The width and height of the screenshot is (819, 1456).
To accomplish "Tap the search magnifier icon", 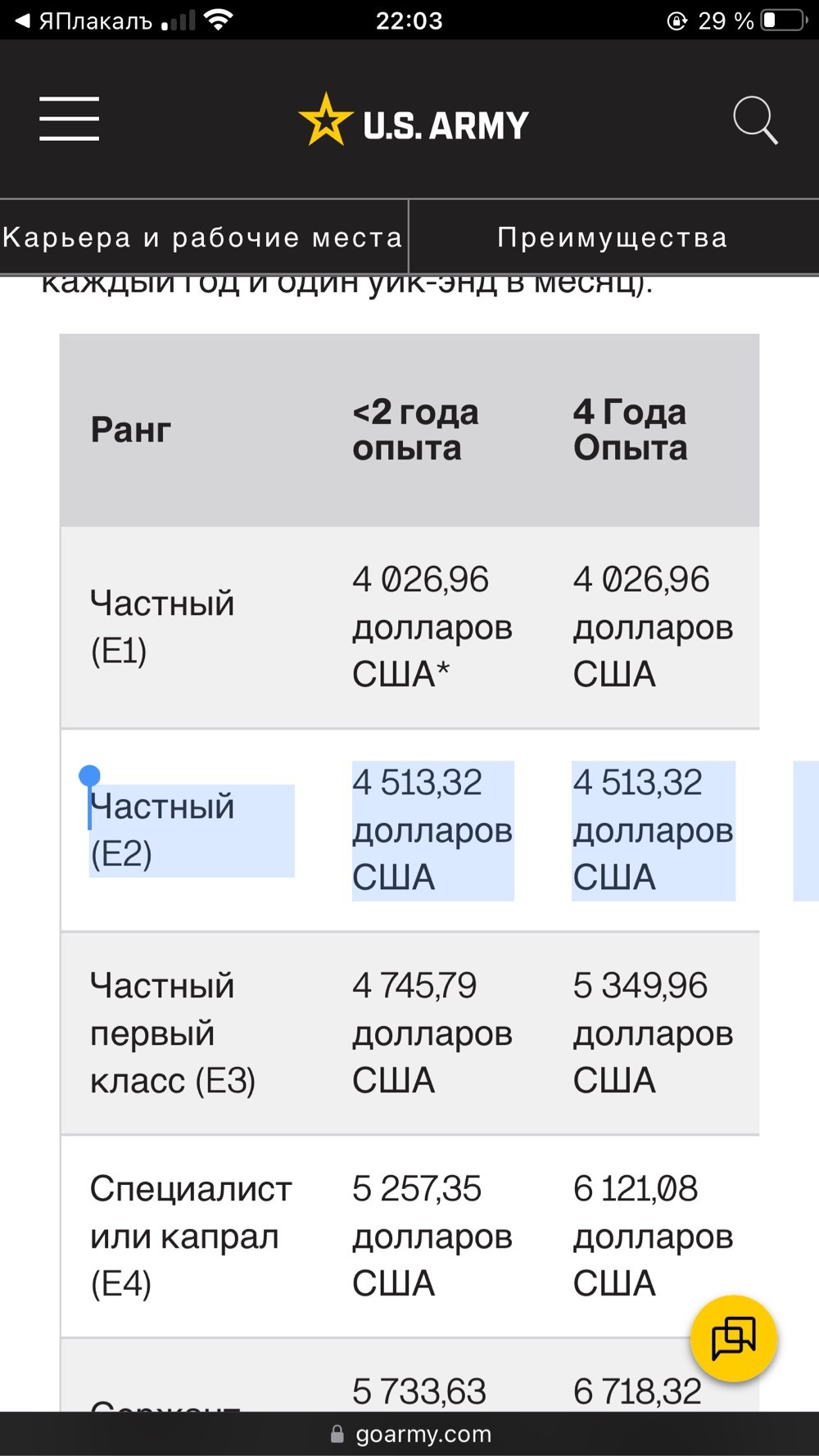I will pos(755,120).
